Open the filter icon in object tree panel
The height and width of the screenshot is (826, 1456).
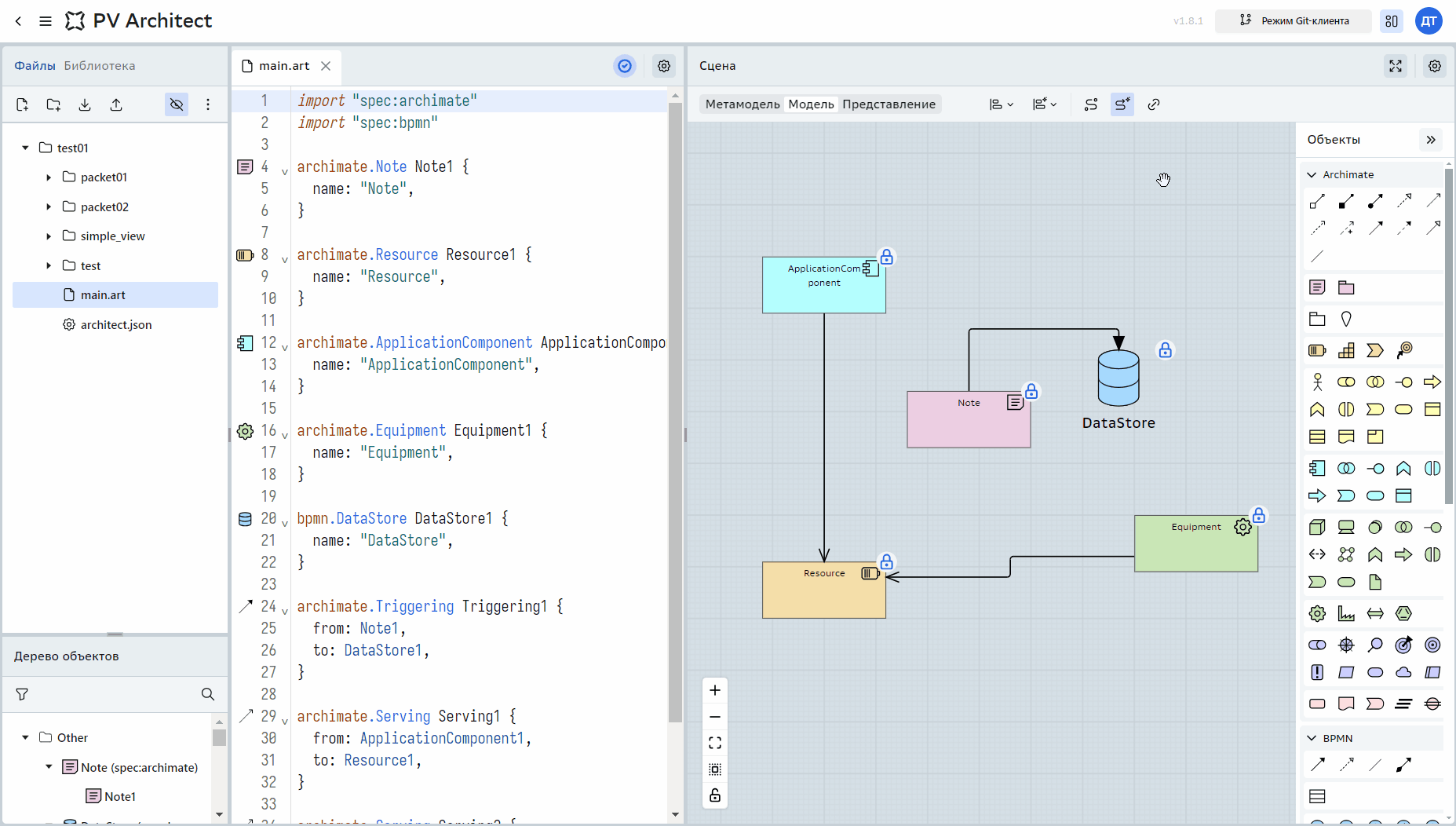point(22,694)
